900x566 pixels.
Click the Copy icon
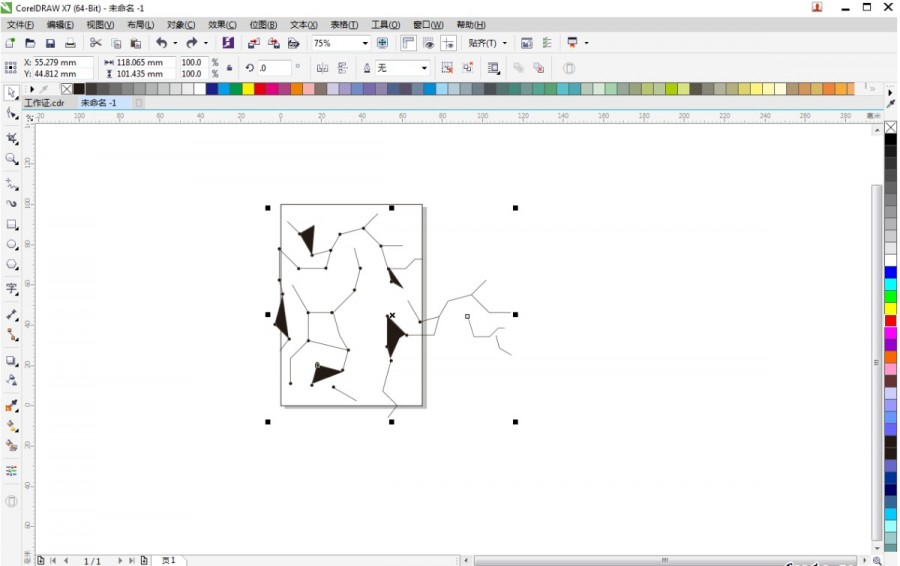point(116,43)
